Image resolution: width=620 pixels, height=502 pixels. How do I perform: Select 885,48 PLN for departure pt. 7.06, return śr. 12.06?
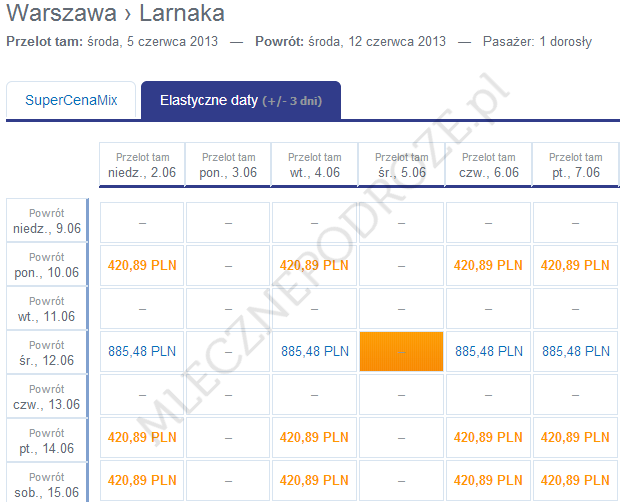(x=574, y=351)
